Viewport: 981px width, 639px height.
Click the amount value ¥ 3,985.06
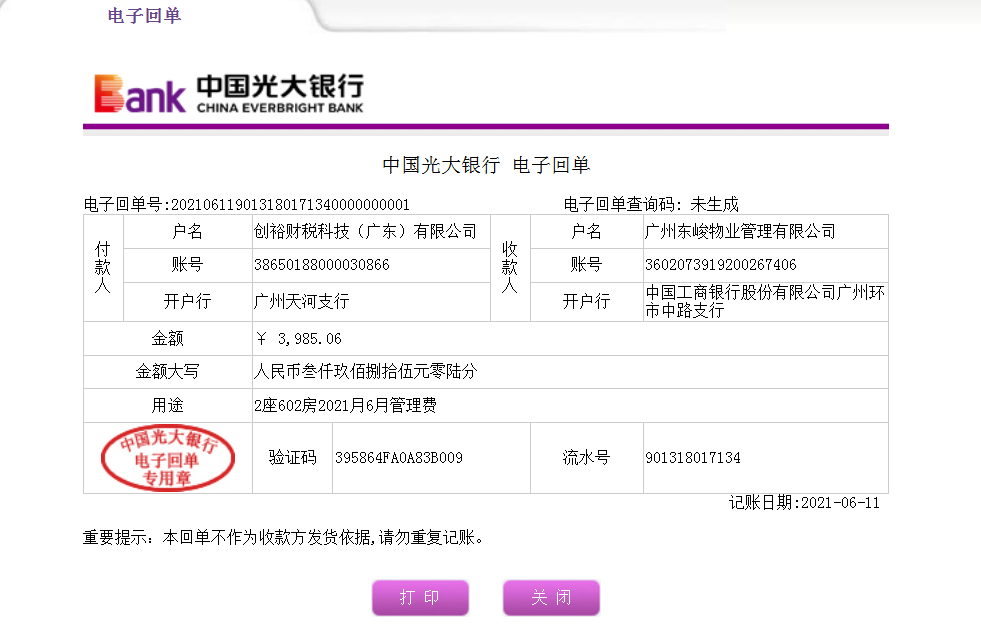click(x=299, y=339)
